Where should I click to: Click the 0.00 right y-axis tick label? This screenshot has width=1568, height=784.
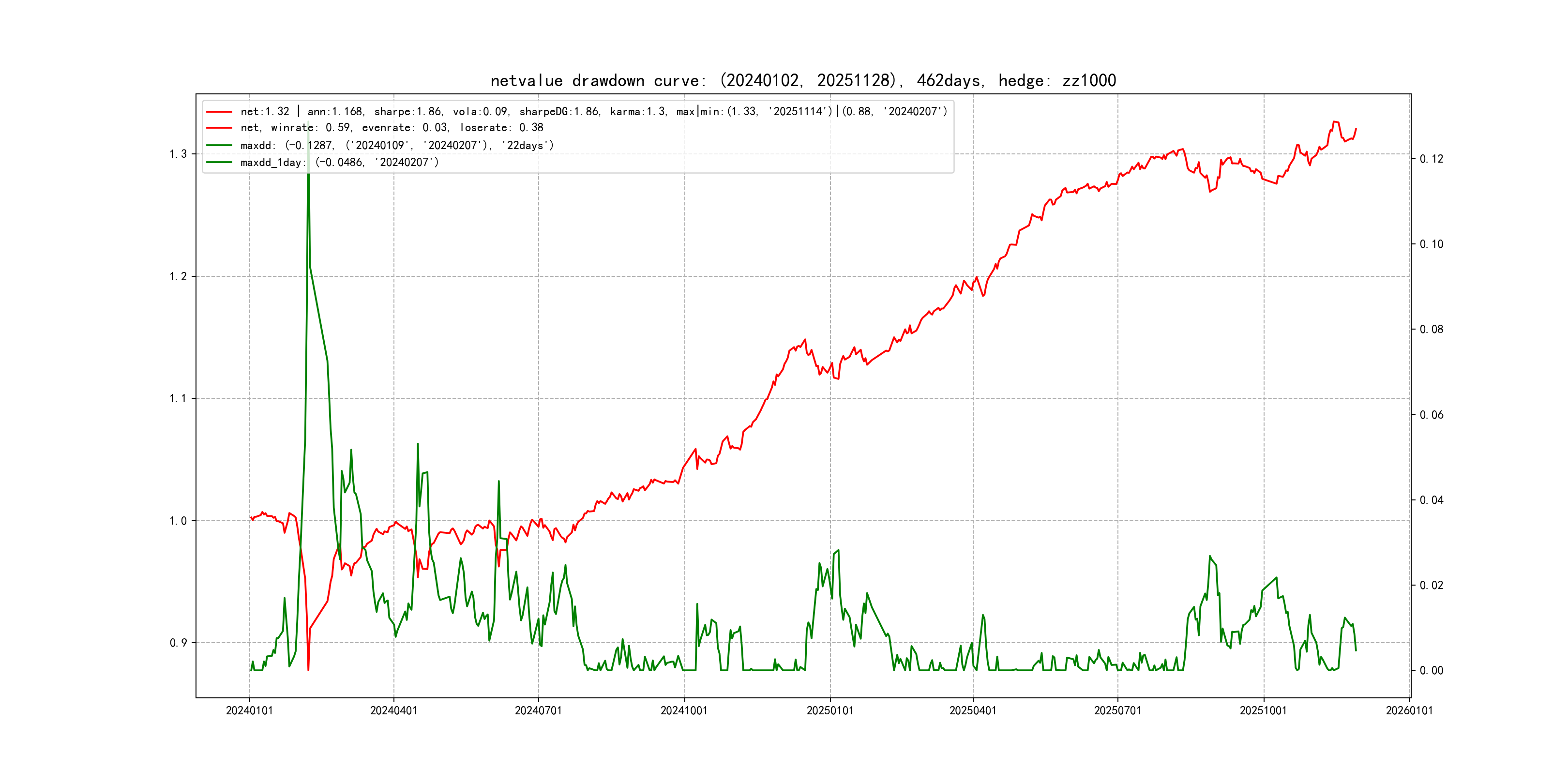coord(1431,671)
